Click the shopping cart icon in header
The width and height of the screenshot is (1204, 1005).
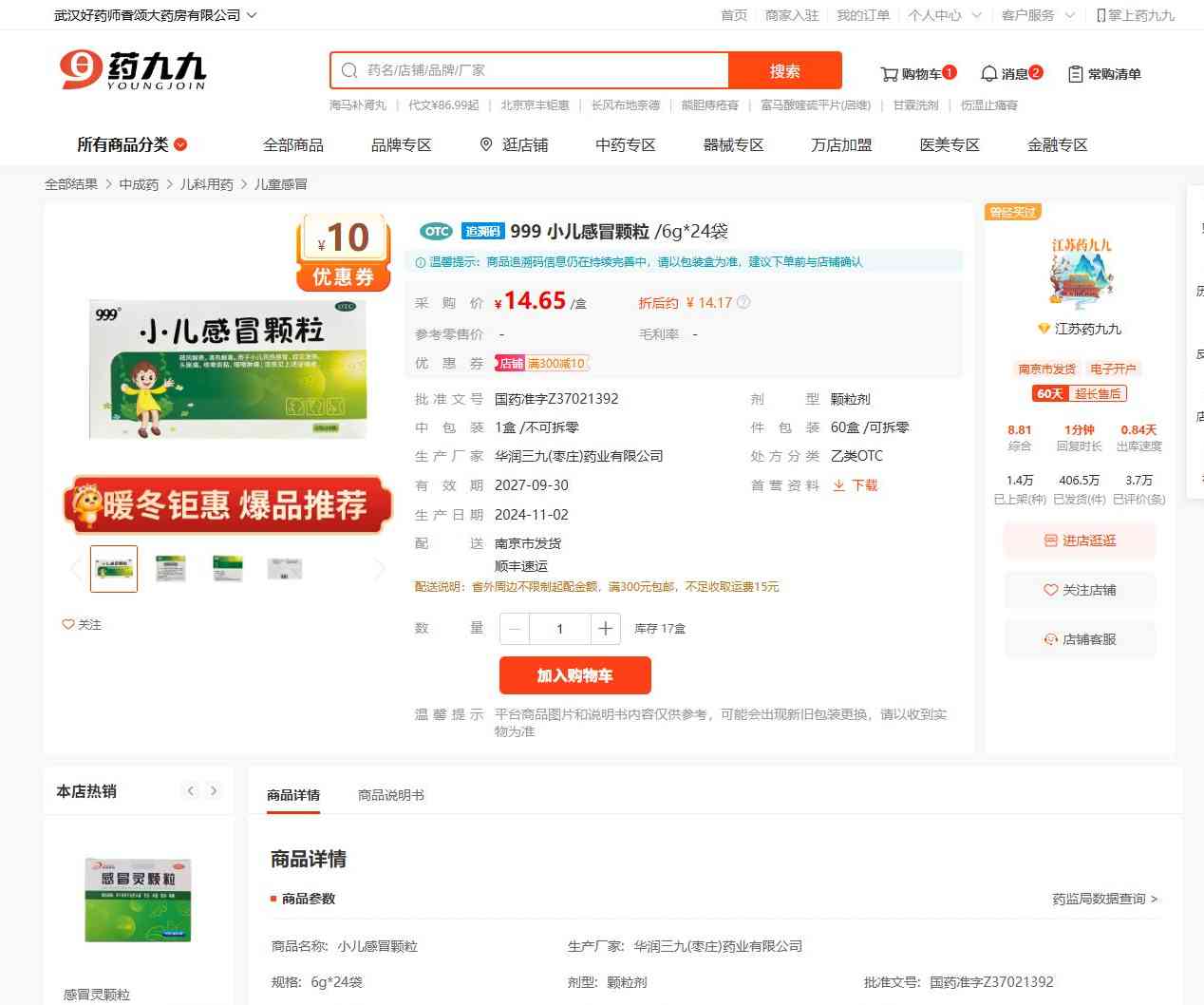point(889,74)
